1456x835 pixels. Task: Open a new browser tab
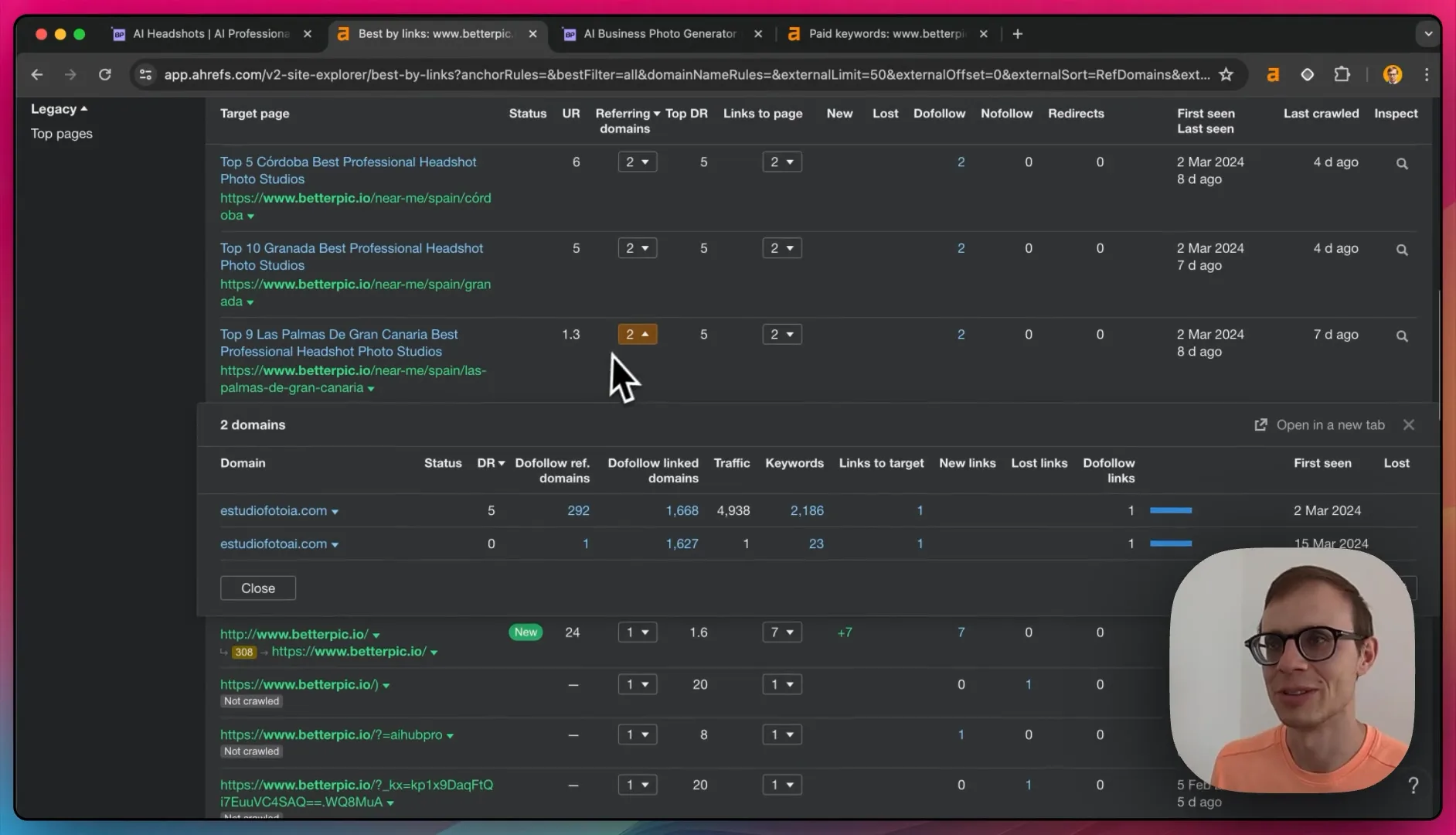pyautogui.click(x=1018, y=34)
